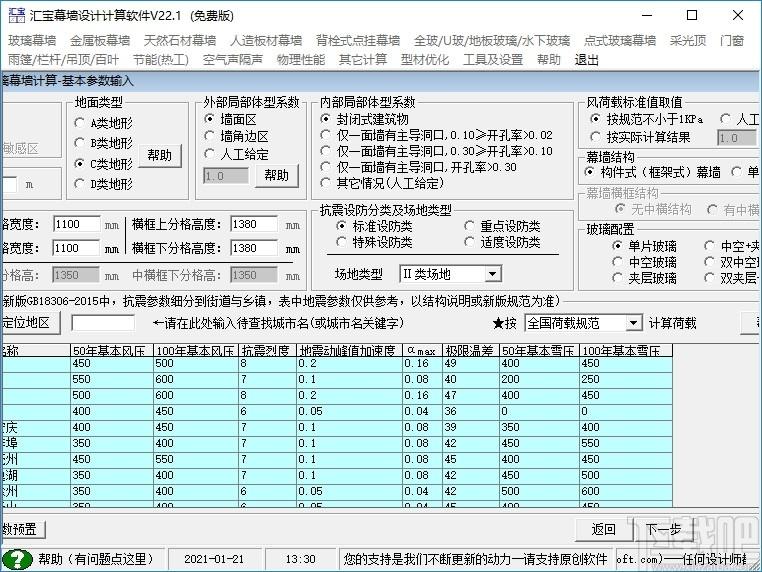Maximize the application window
This screenshot has width=762, height=572.
pos(692,15)
